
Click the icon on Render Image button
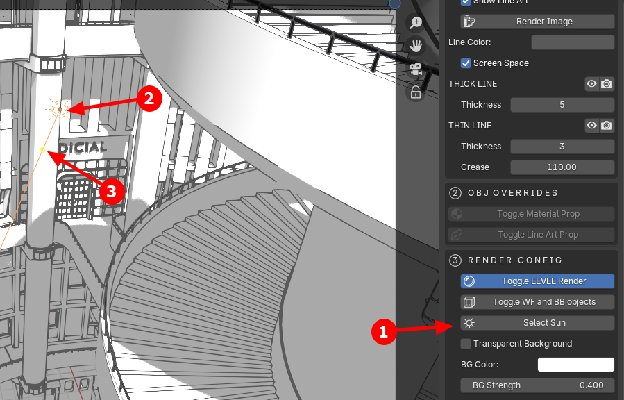pos(469,21)
